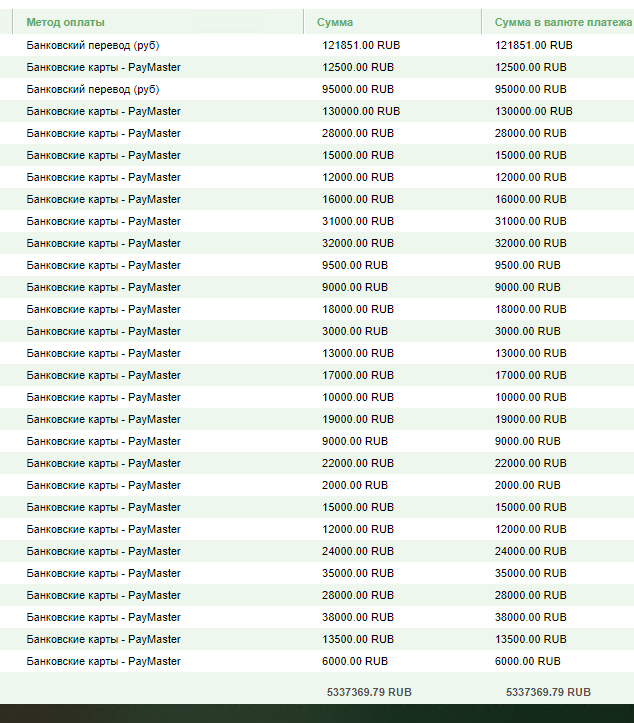
Task: Click the Сумма column header
Action: (335, 22)
